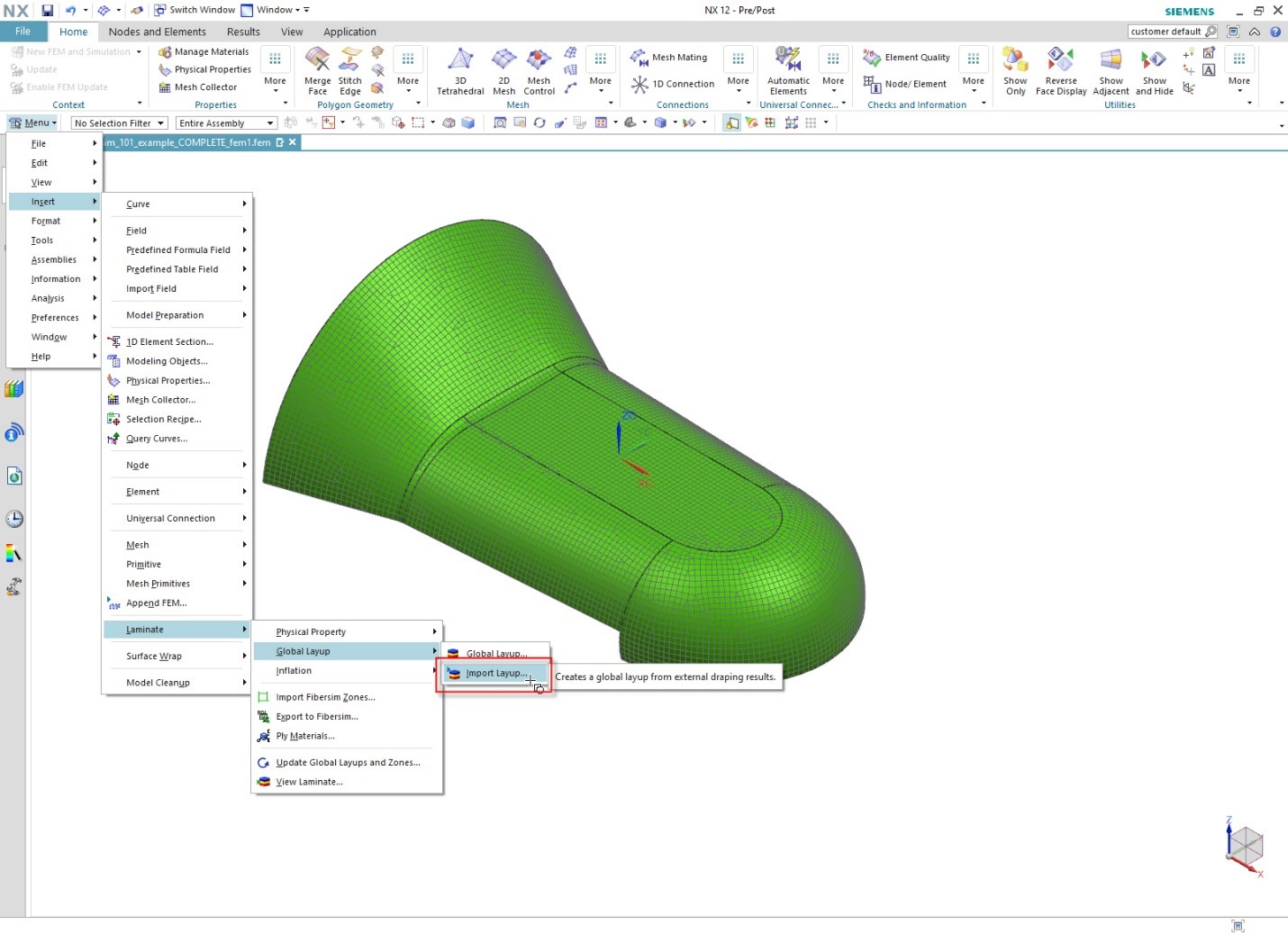Launch the Mesh Control tool
Viewport: 1288px width, 934px height.
(x=538, y=70)
